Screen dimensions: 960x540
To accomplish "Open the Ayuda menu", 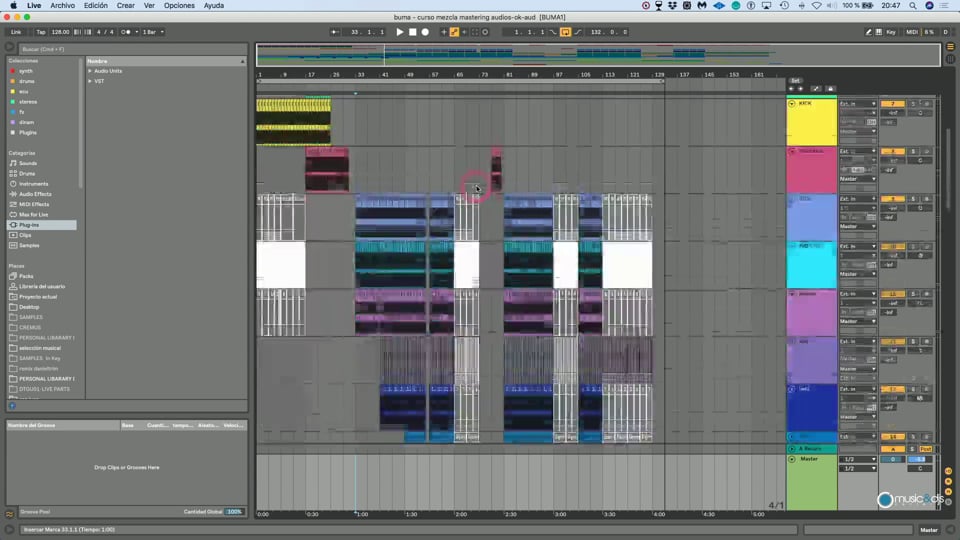I will click(x=214, y=6).
